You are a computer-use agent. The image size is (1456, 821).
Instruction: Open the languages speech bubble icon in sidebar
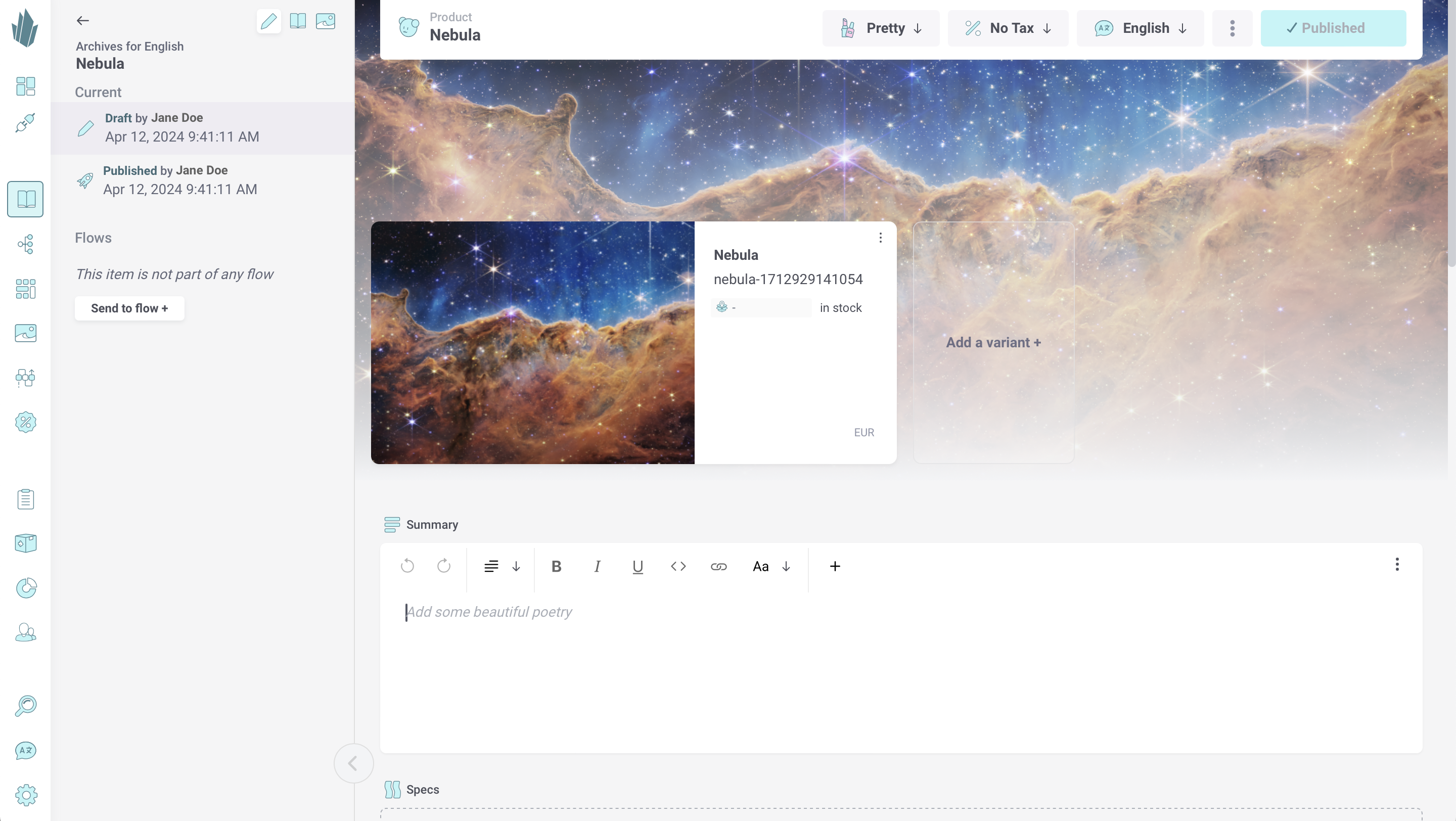coord(25,750)
